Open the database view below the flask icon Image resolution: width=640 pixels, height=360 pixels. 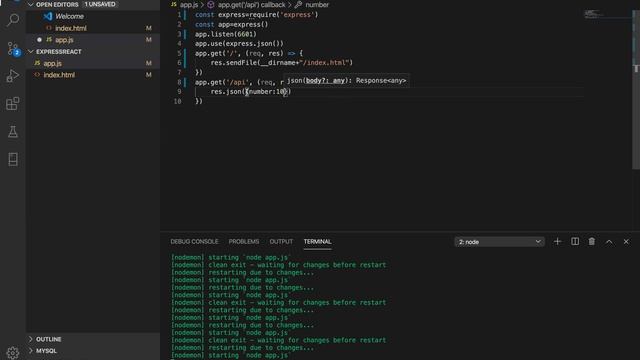coord(13,159)
